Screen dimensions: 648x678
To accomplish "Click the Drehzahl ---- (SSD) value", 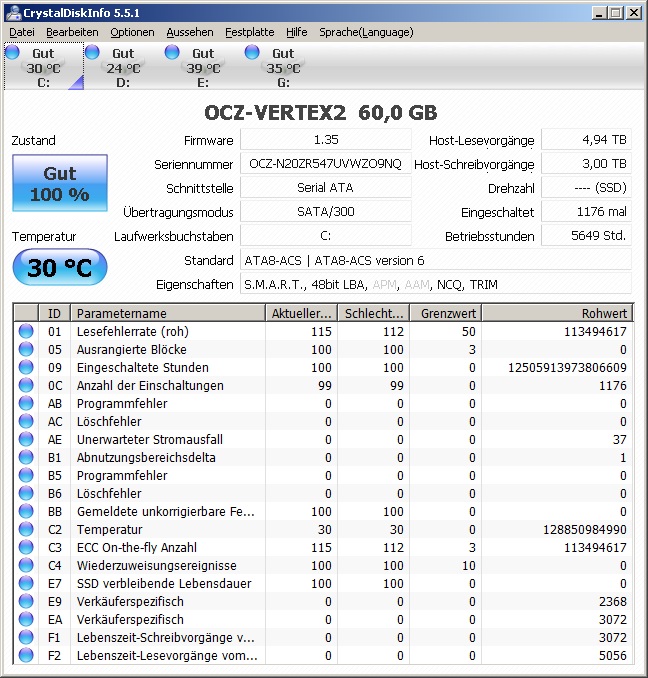I will pos(587,188).
